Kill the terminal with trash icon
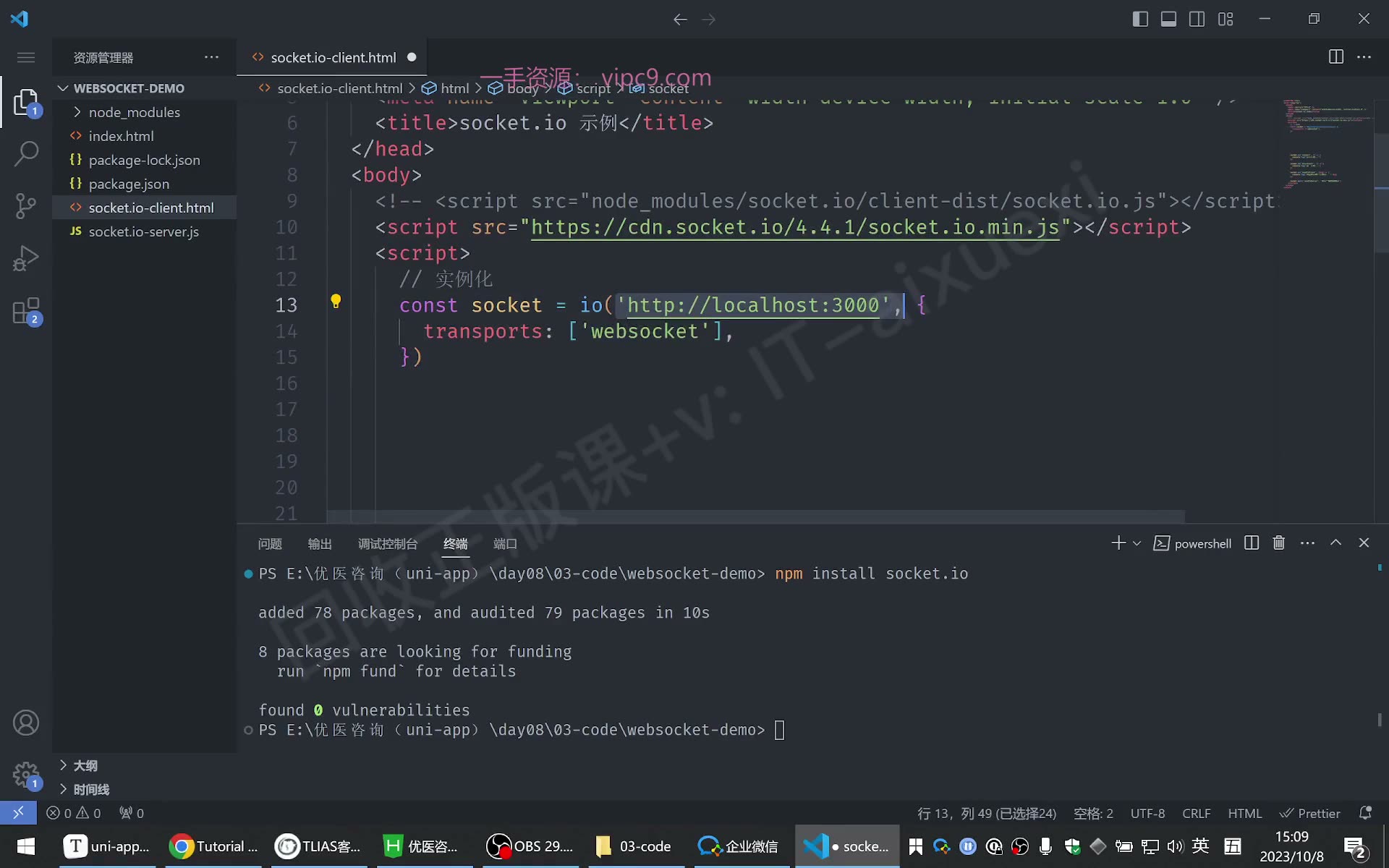The height and width of the screenshot is (868, 1389). tap(1279, 543)
